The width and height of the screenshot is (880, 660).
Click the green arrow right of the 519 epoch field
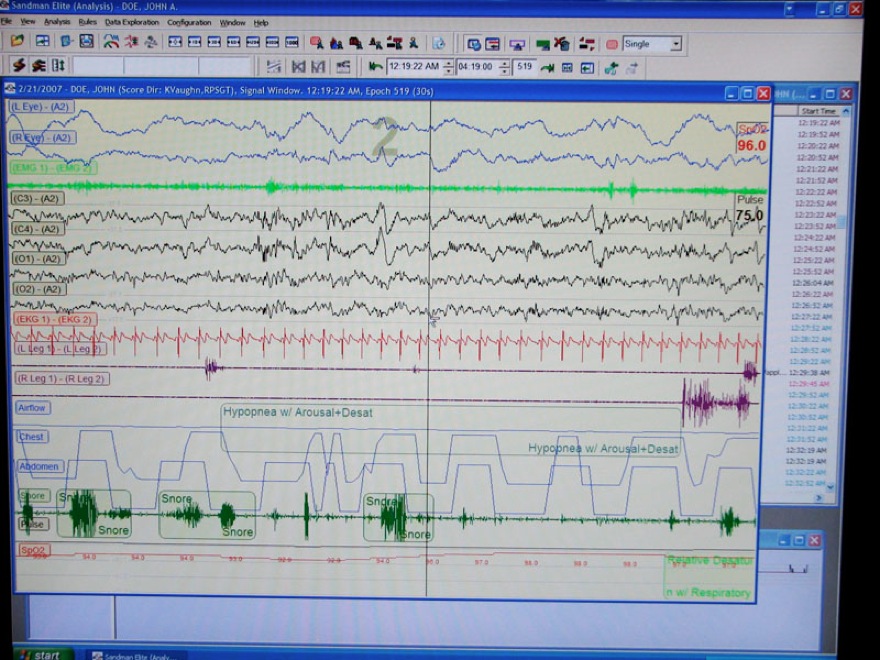(x=547, y=67)
